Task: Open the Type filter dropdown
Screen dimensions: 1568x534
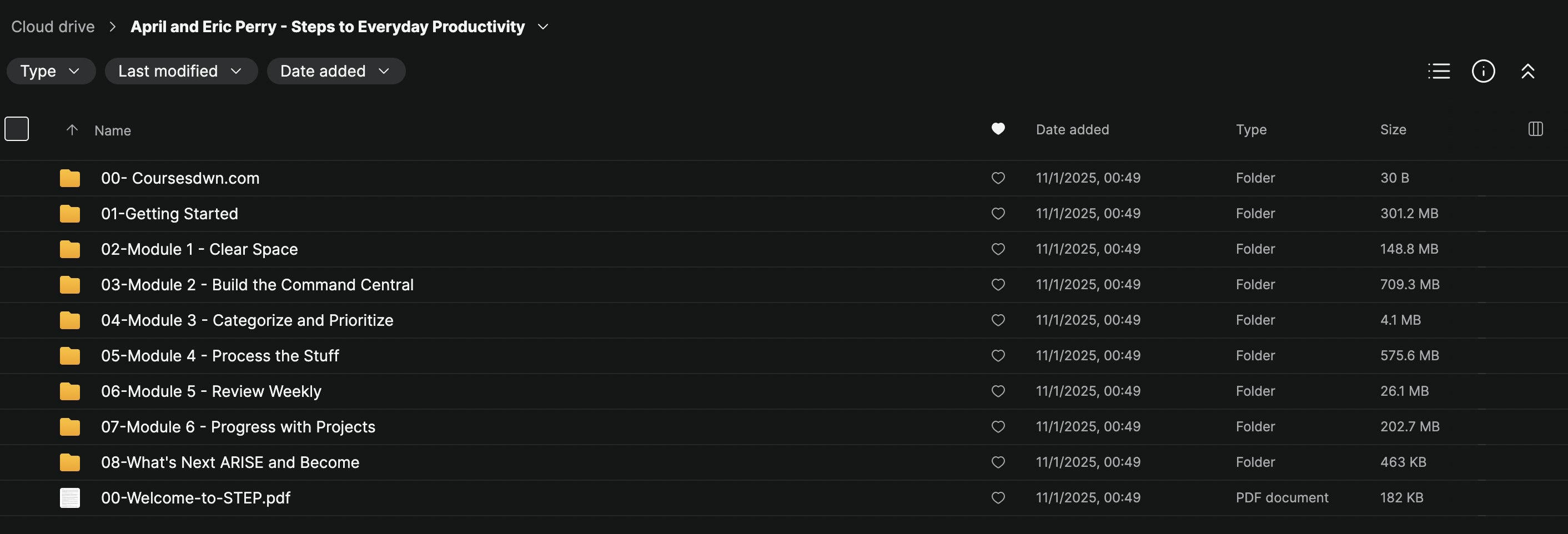Action: (x=51, y=71)
